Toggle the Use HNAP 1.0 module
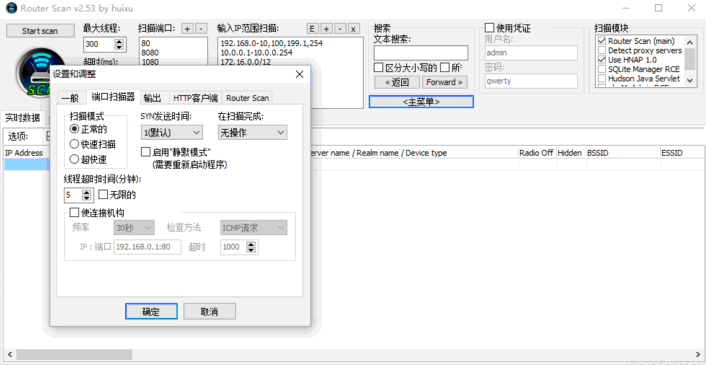Viewport: 706px width, 365px height. tap(602, 60)
